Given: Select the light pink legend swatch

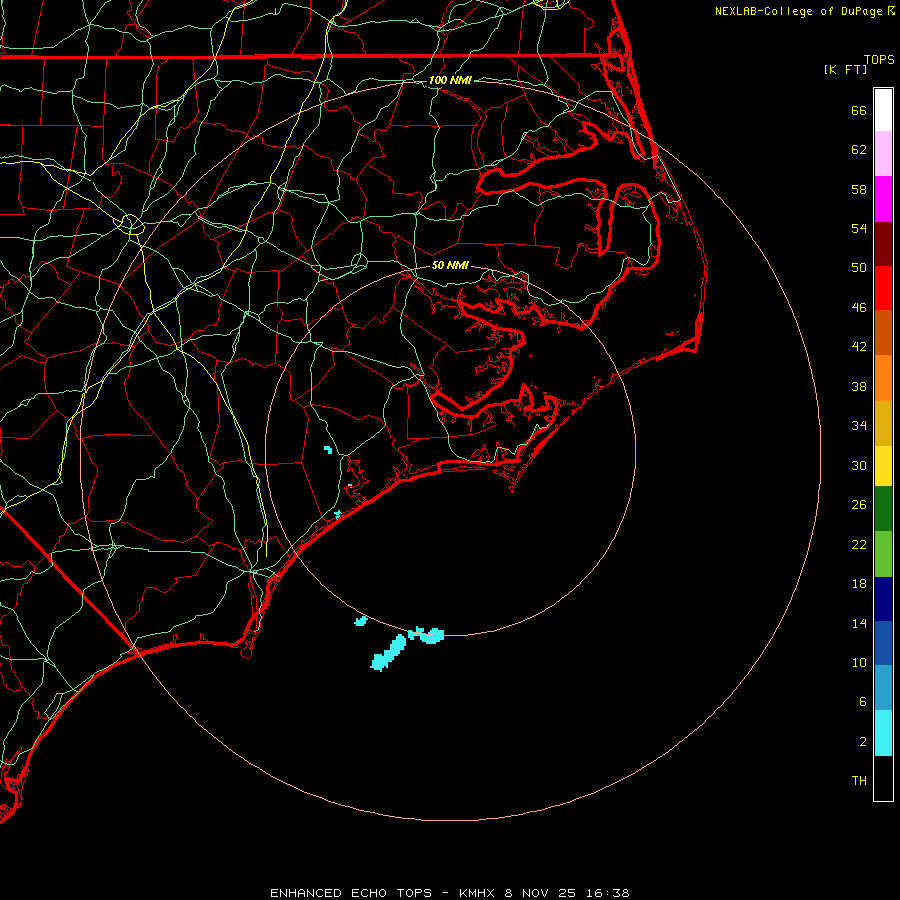Looking at the screenshot, I should point(883,154).
